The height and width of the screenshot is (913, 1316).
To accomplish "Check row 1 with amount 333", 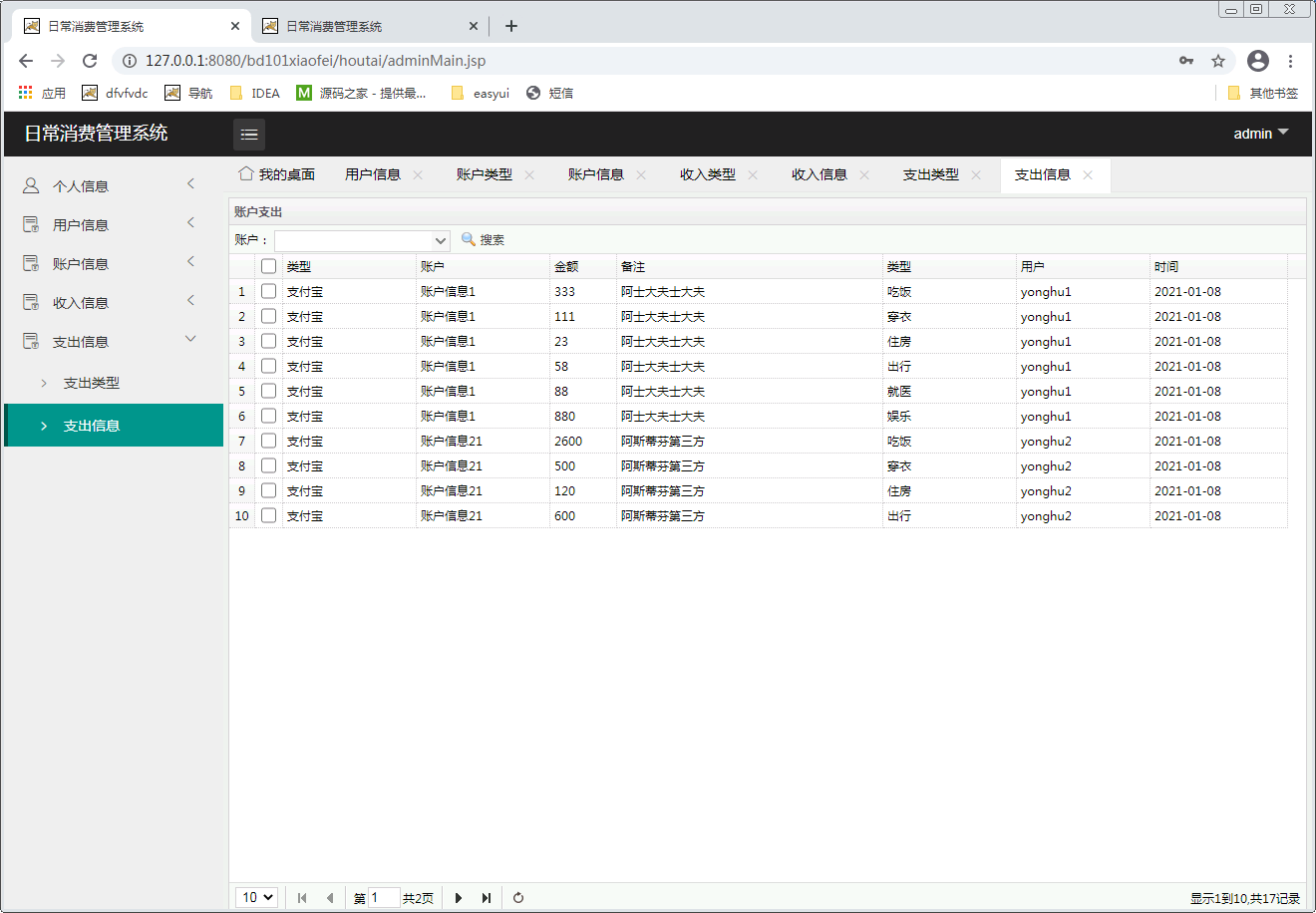I will pyautogui.click(x=268, y=291).
